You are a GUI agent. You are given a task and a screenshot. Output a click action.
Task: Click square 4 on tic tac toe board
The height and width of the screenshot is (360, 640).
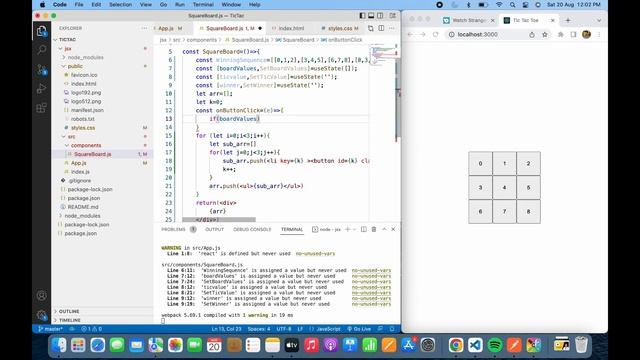pyautogui.click(x=504, y=187)
